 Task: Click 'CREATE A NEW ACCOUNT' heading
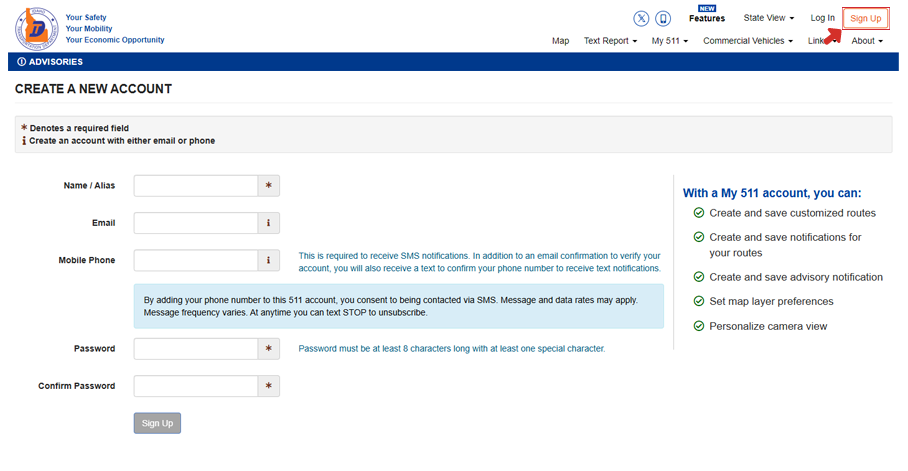point(93,89)
